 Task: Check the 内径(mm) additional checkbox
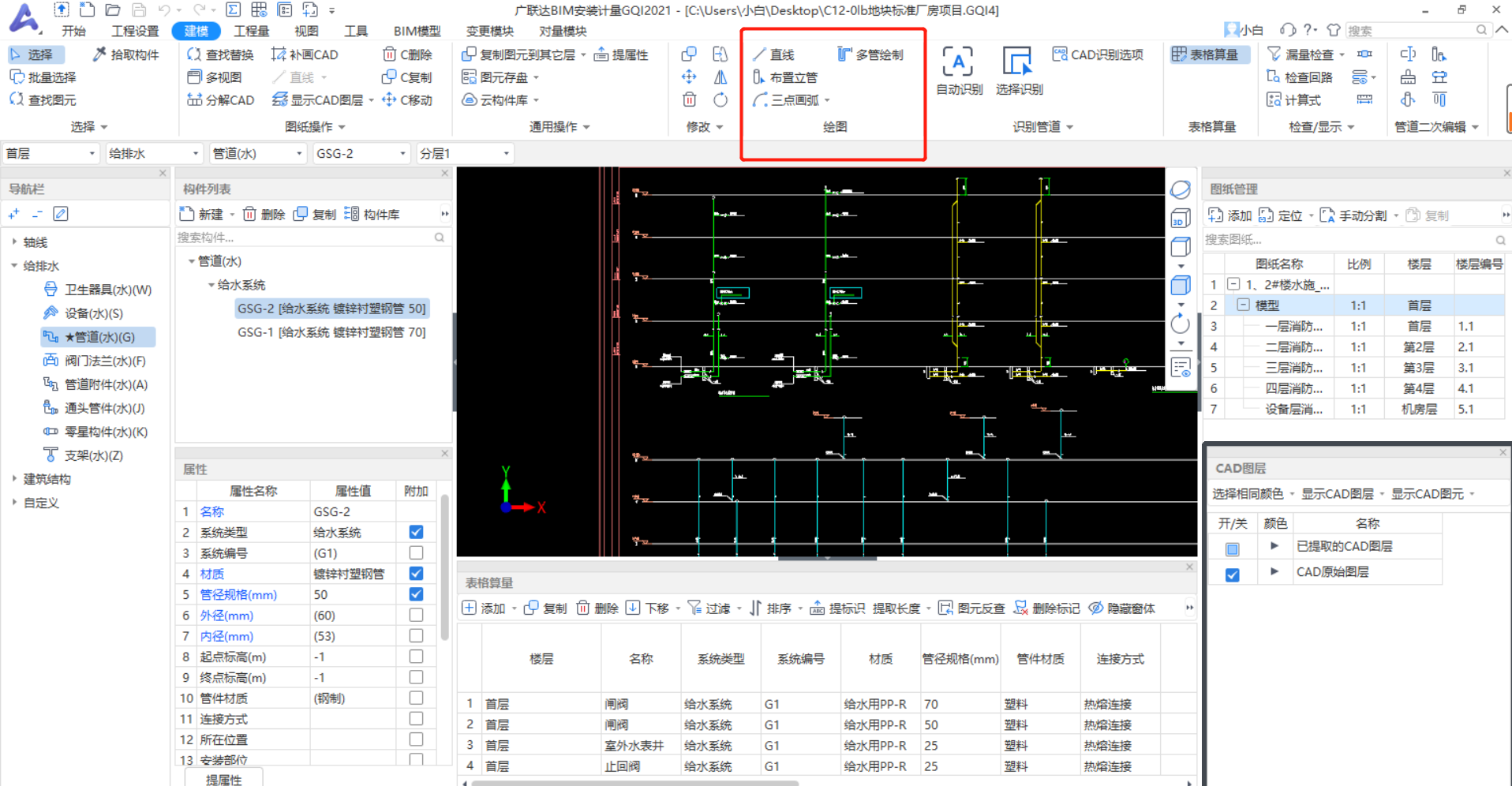[x=416, y=635]
